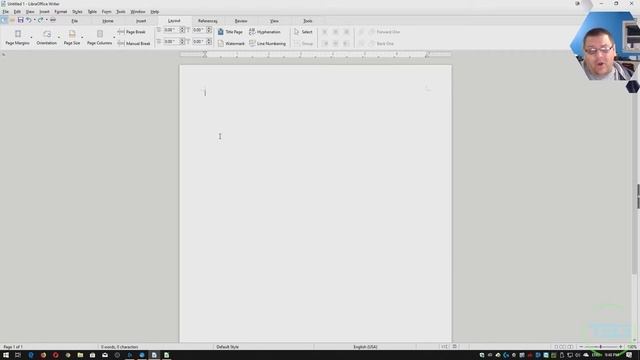Insert a Page Break

131,32
